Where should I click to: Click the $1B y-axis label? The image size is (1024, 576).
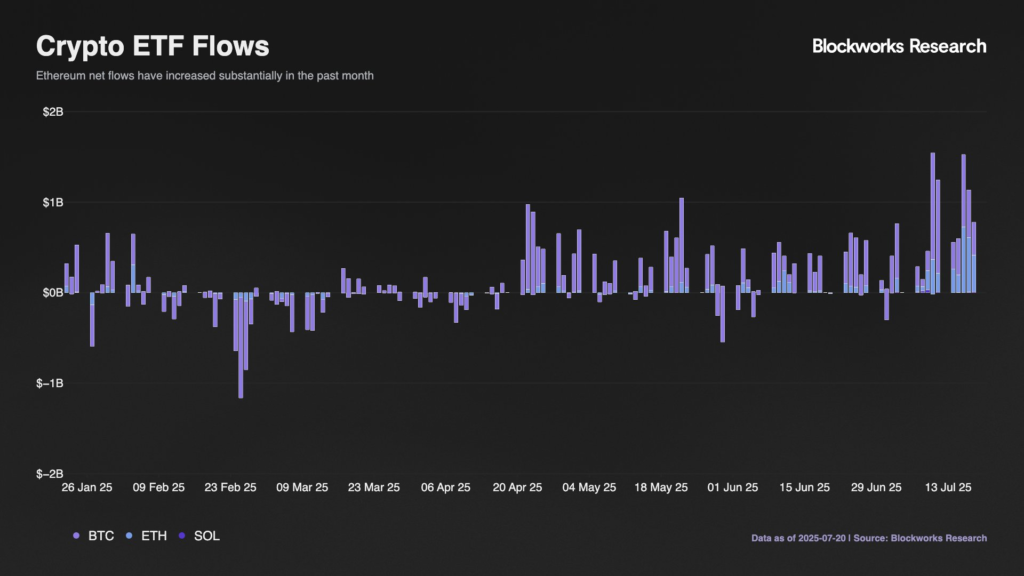pyautogui.click(x=51, y=202)
